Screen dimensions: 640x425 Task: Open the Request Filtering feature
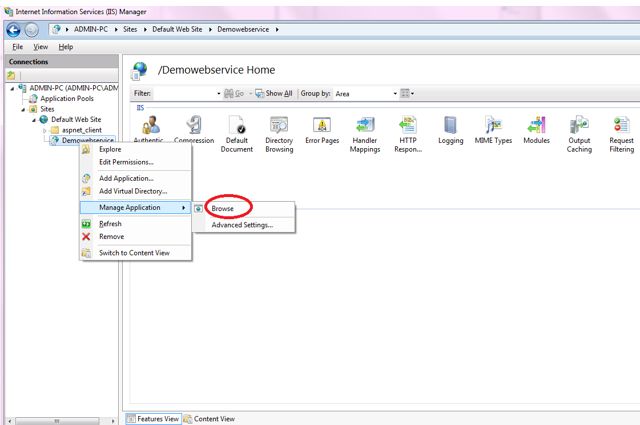click(622, 134)
